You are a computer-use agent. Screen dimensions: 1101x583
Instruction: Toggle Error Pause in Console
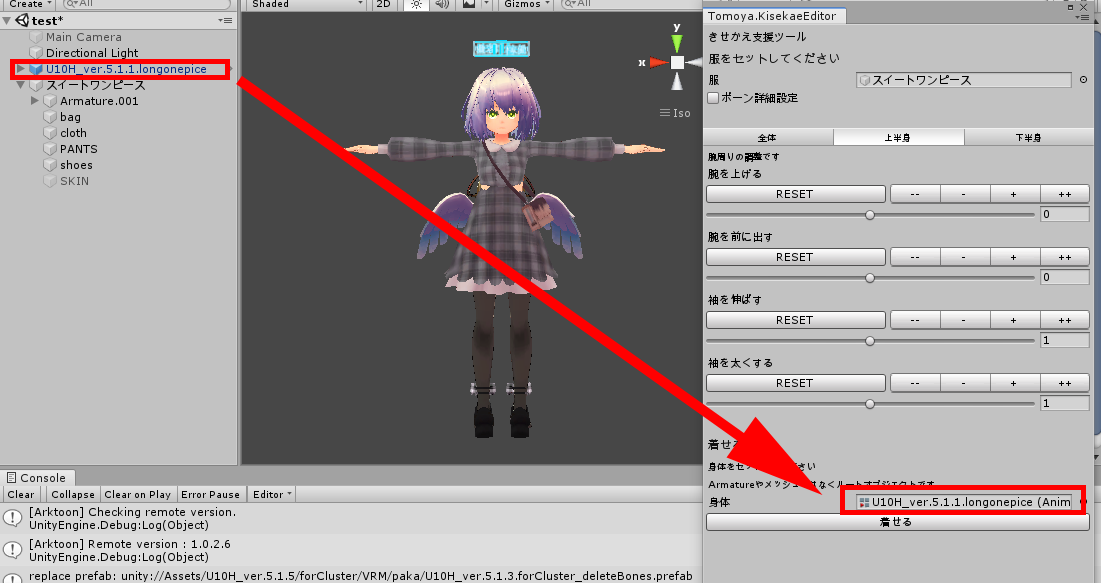pos(210,494)
